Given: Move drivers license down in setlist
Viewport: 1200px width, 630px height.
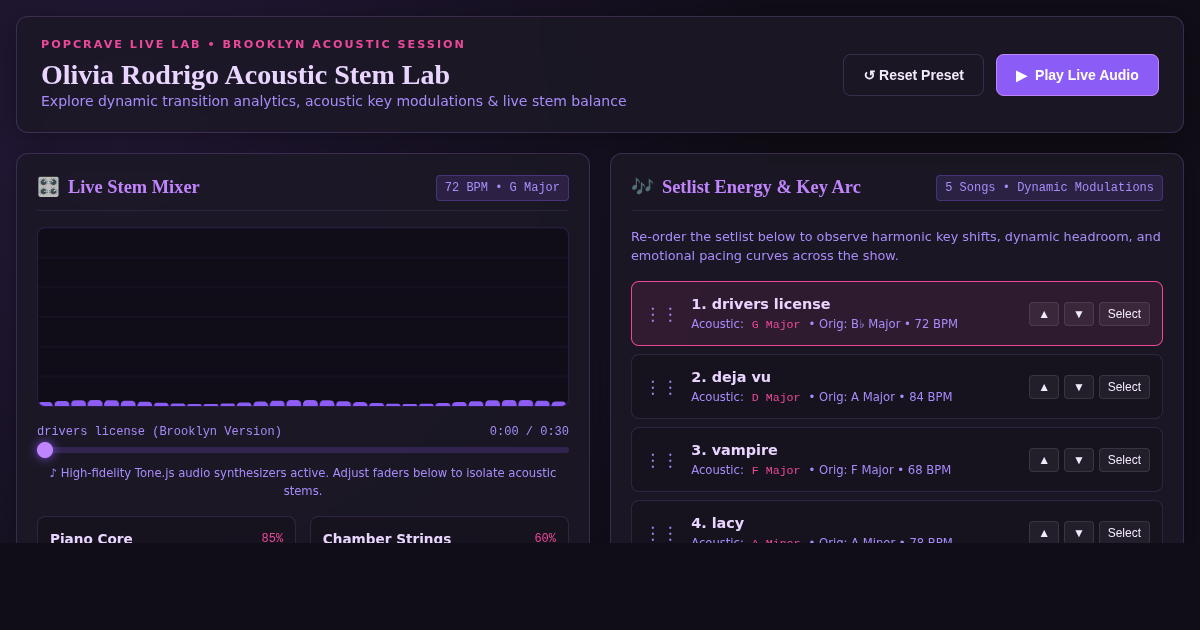Looking at the screenshot, I should 1079,314.
